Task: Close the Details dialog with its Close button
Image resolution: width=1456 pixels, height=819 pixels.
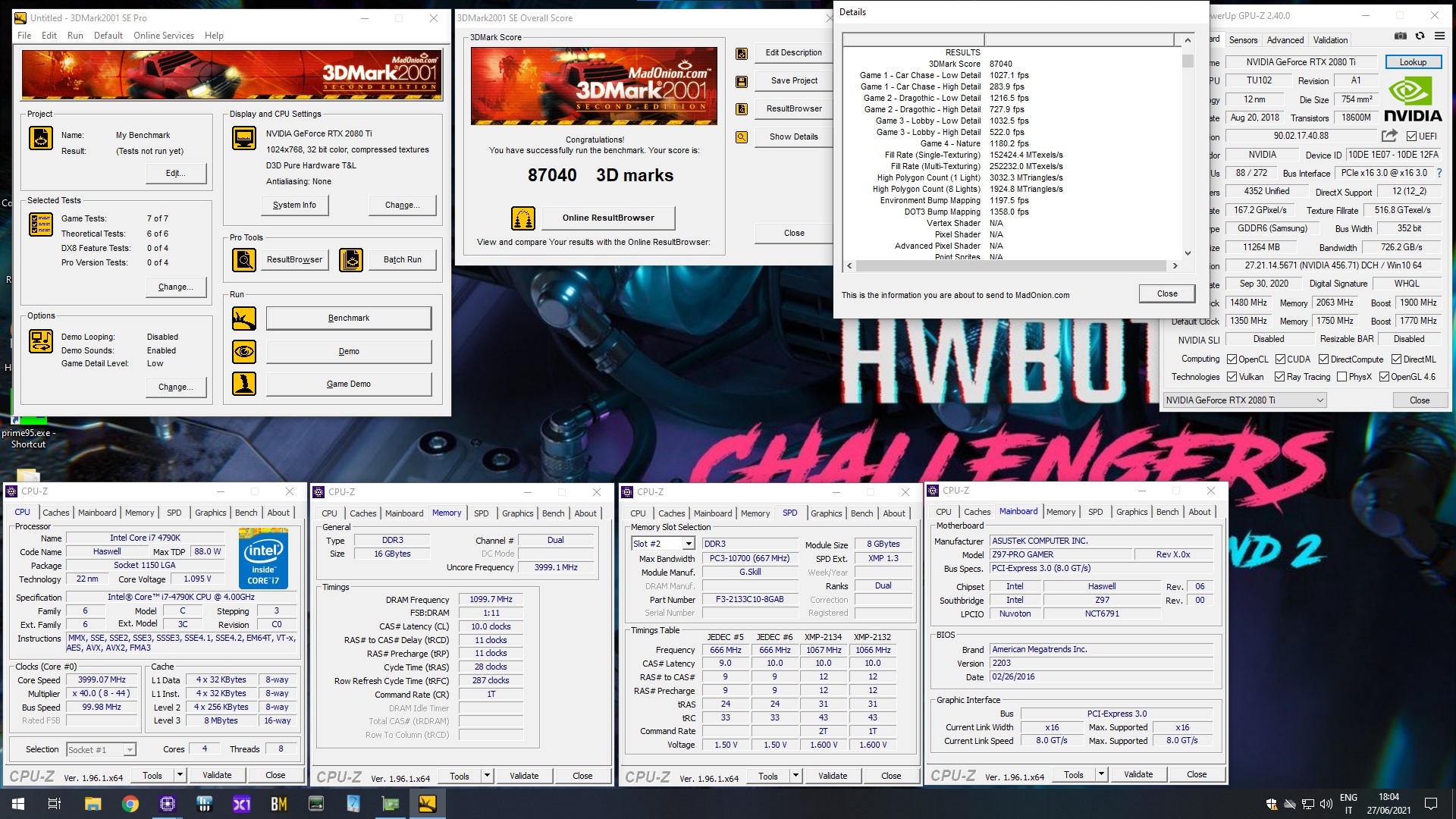Action: [1167, 293]
